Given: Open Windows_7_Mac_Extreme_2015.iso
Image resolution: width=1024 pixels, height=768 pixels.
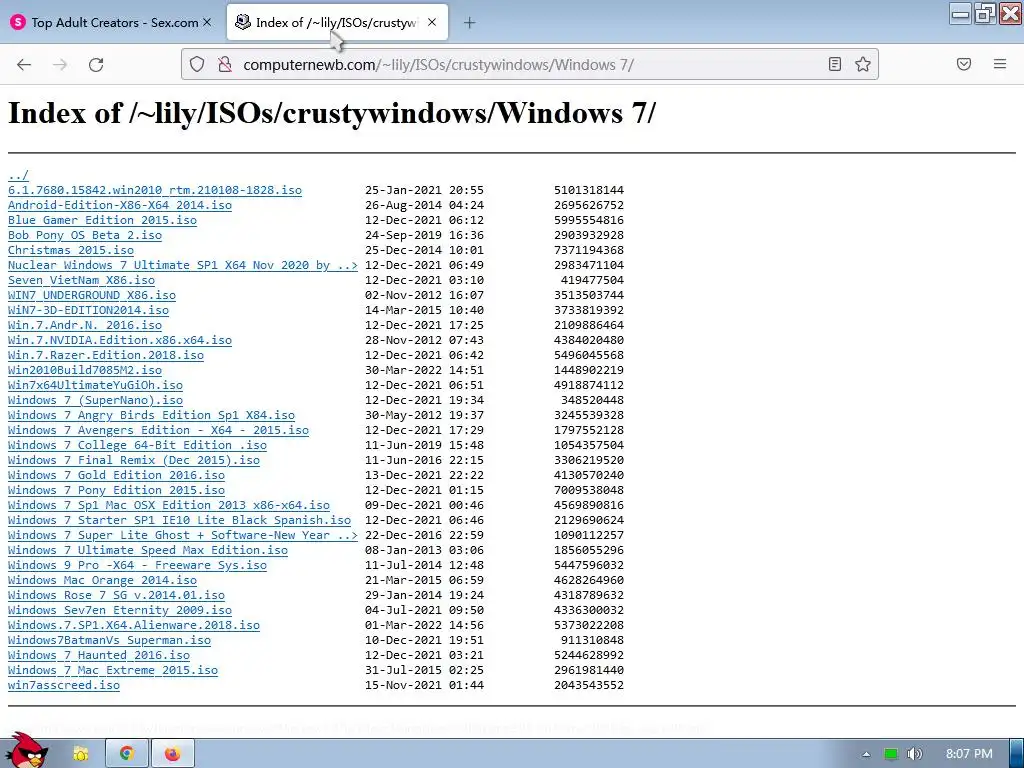Looking at the screenshot, I should click(x=113, y=671).
